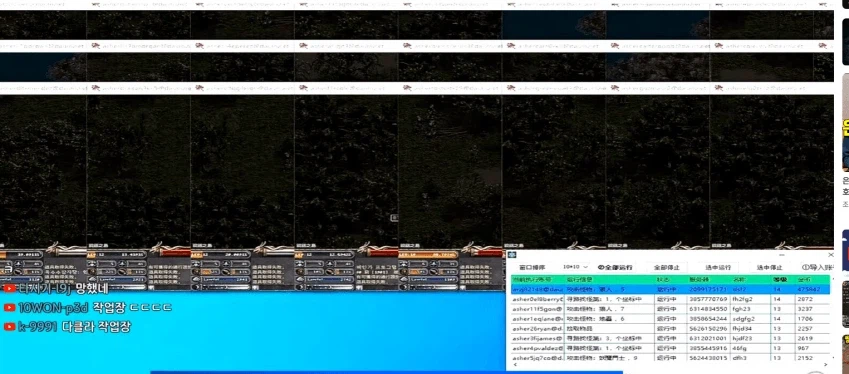Click the 选中运行 run-selected button
849x374 pixels.
click(x=718, y=267)
